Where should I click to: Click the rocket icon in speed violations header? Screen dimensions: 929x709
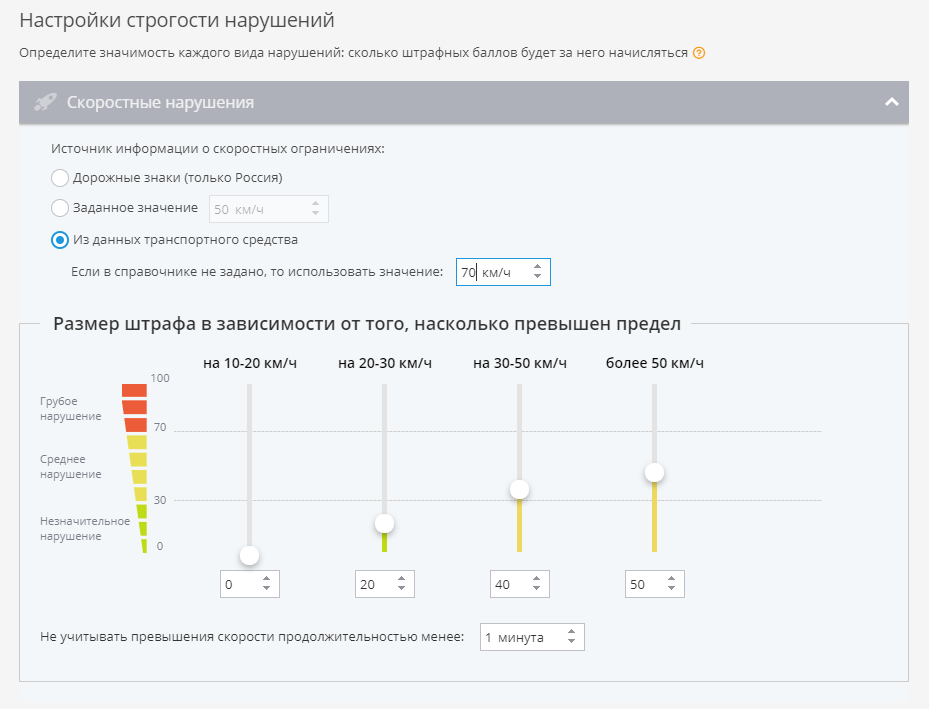[x=45, y=102]
